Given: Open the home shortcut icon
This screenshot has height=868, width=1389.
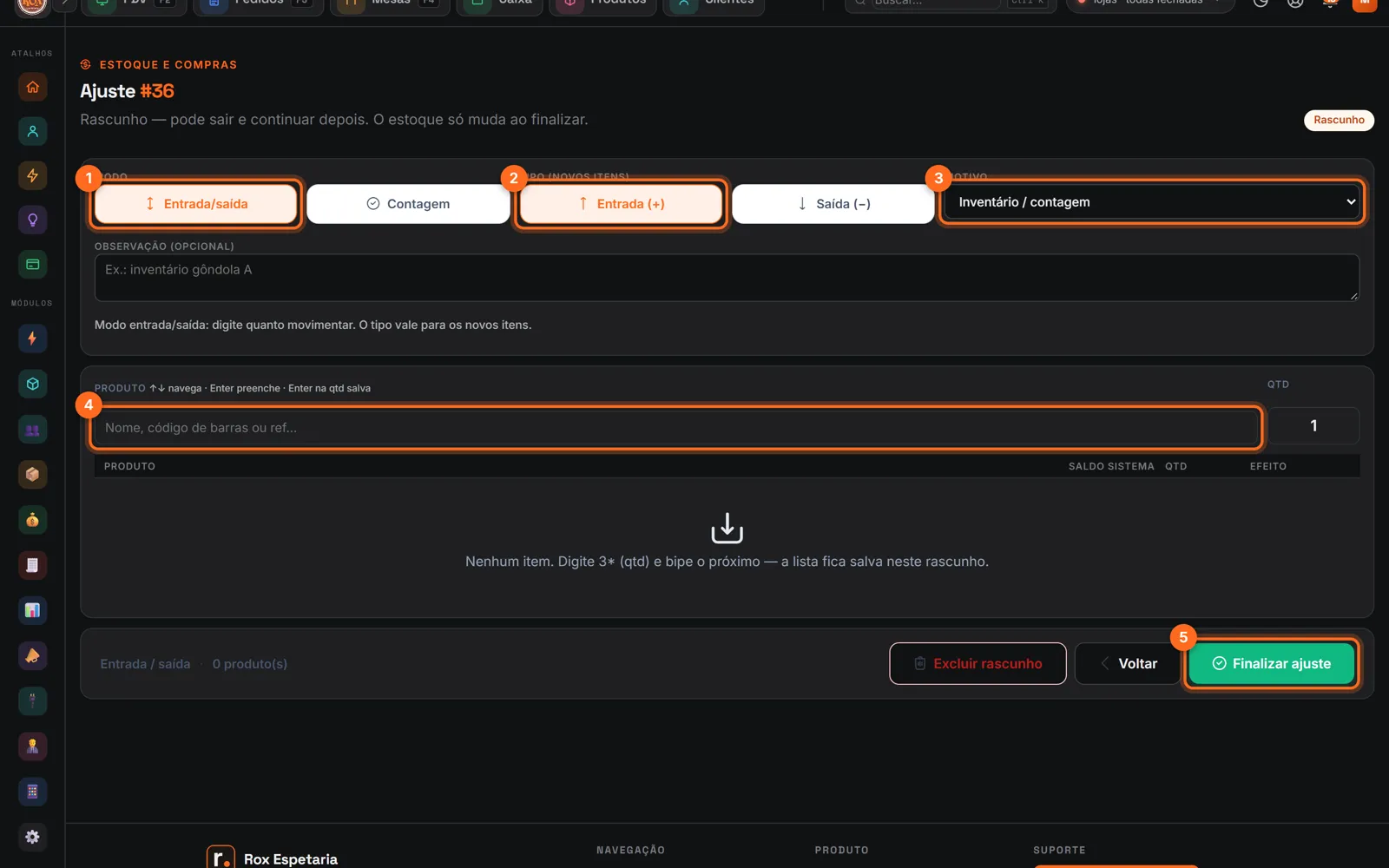Looking at the screenshot, I should (32, 87).
